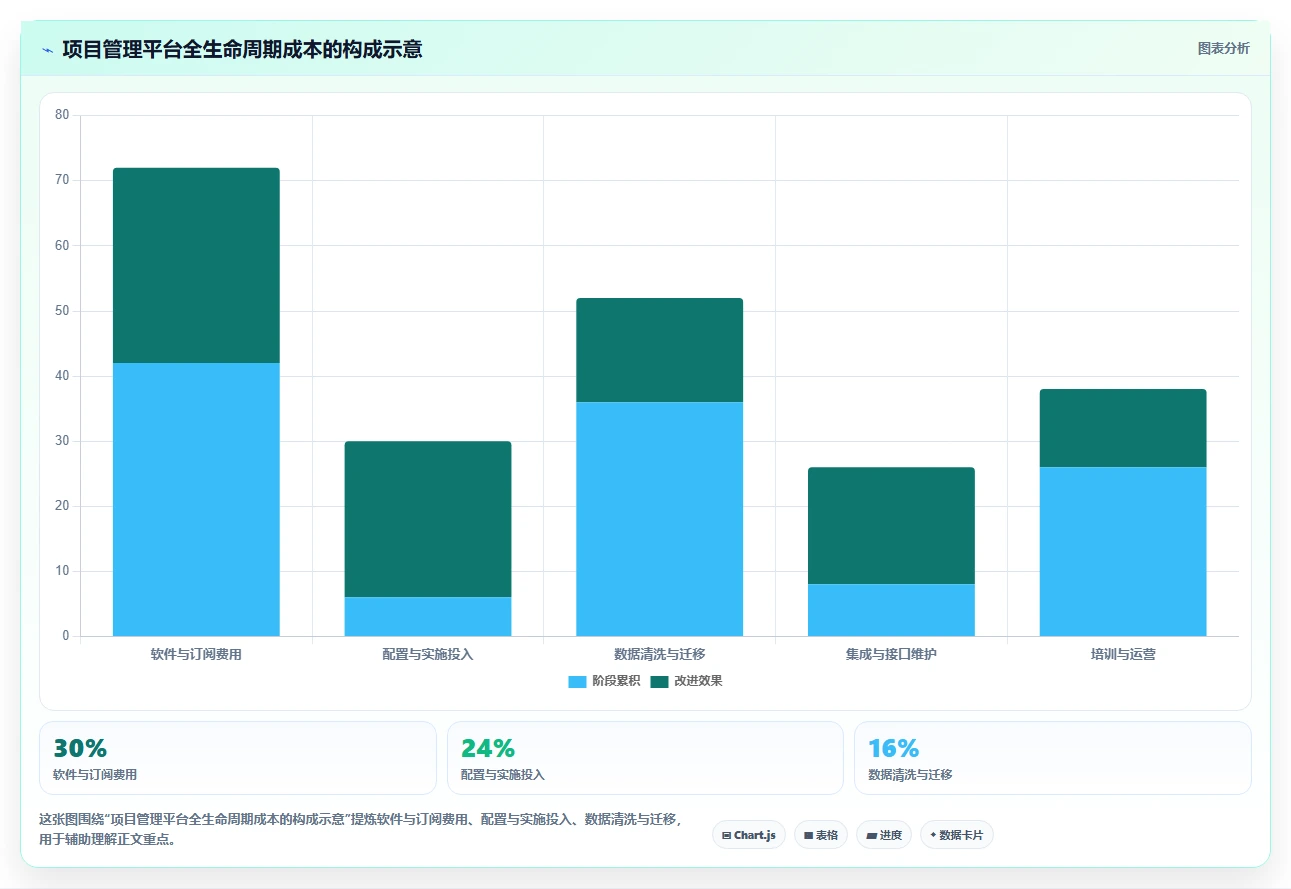Click the dark green segment for 配置与实施投入
The image size is (1291, 889).
pyautogui.click(x=428, y=519)
